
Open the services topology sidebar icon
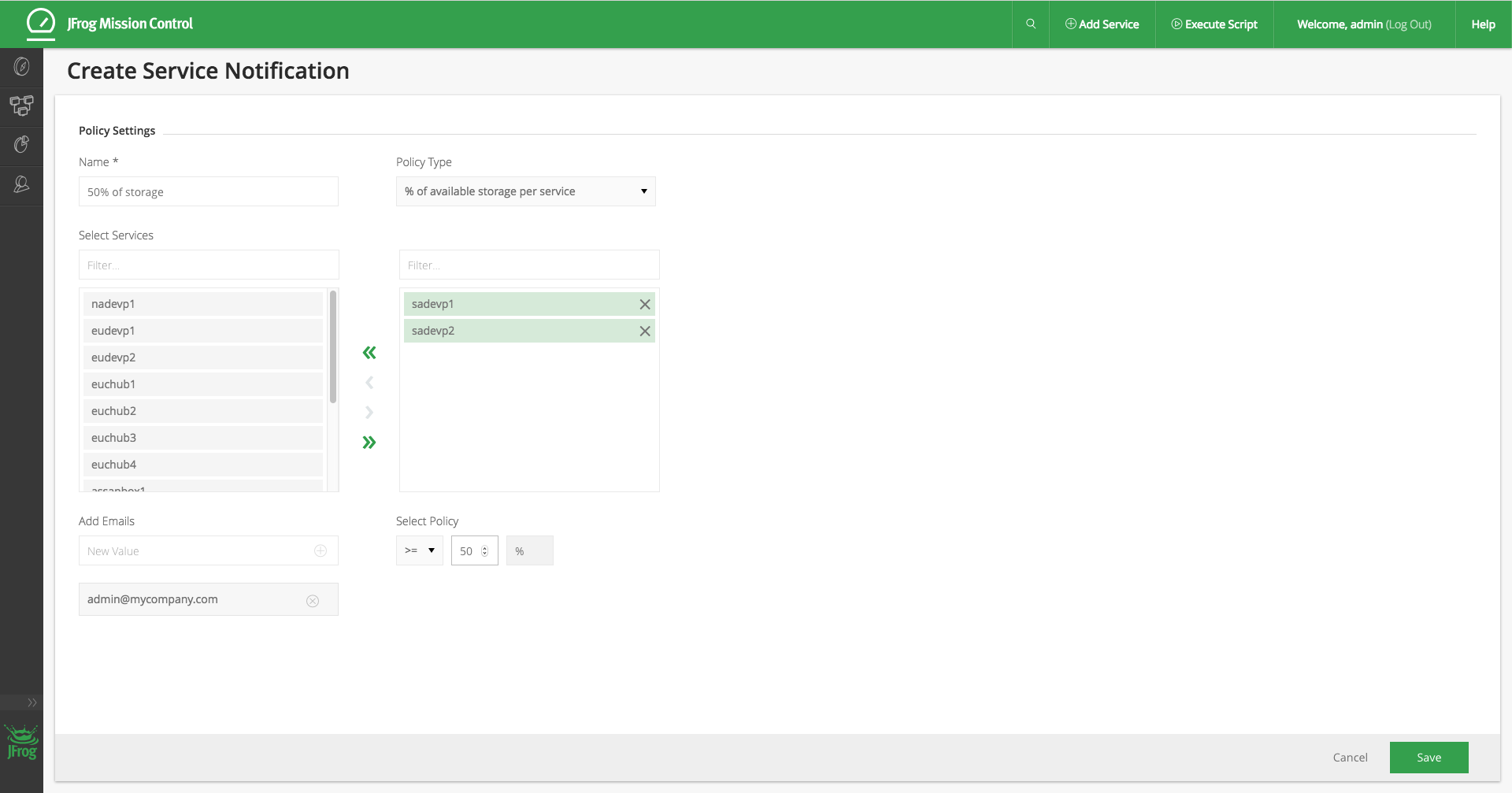click(21, 106)
